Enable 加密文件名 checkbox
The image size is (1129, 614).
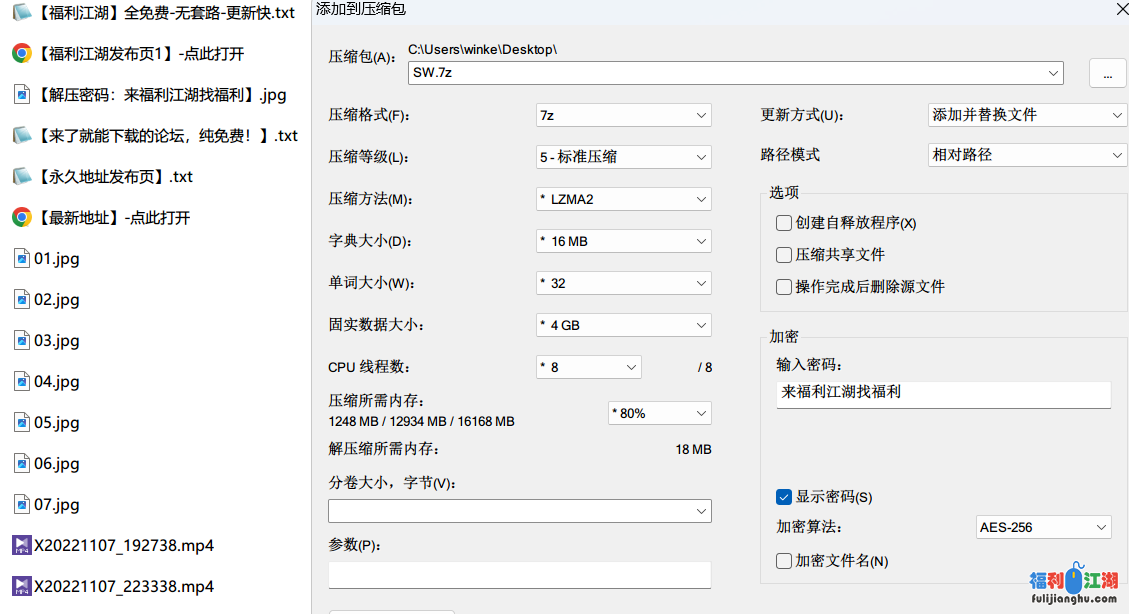point(784,561)
